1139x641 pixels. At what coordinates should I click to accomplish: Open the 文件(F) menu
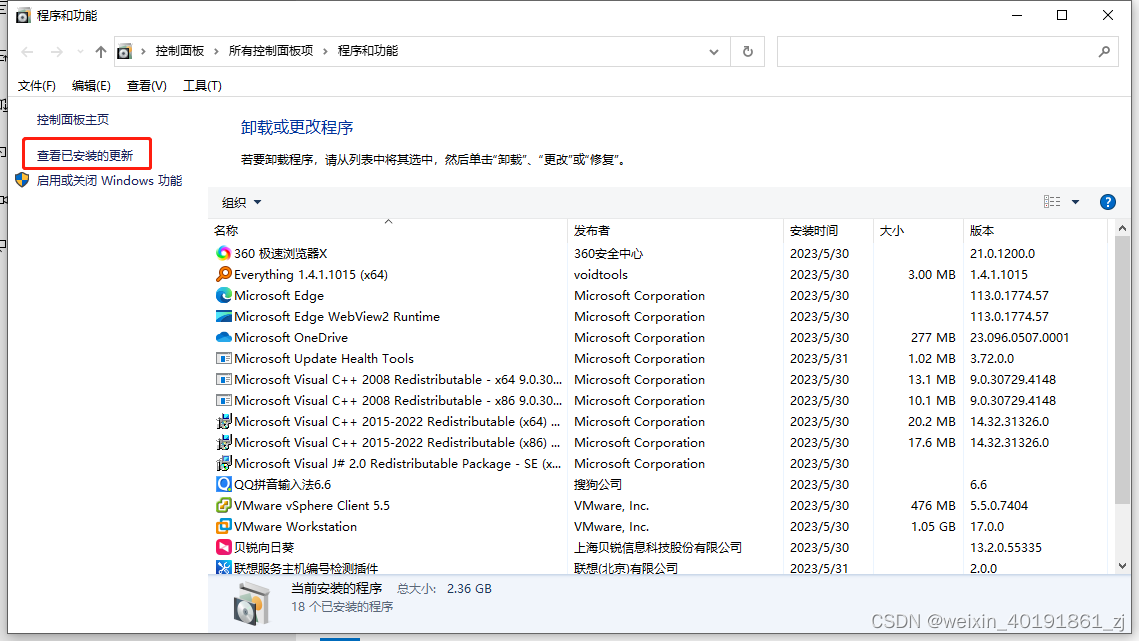click(x=36, y=86)
